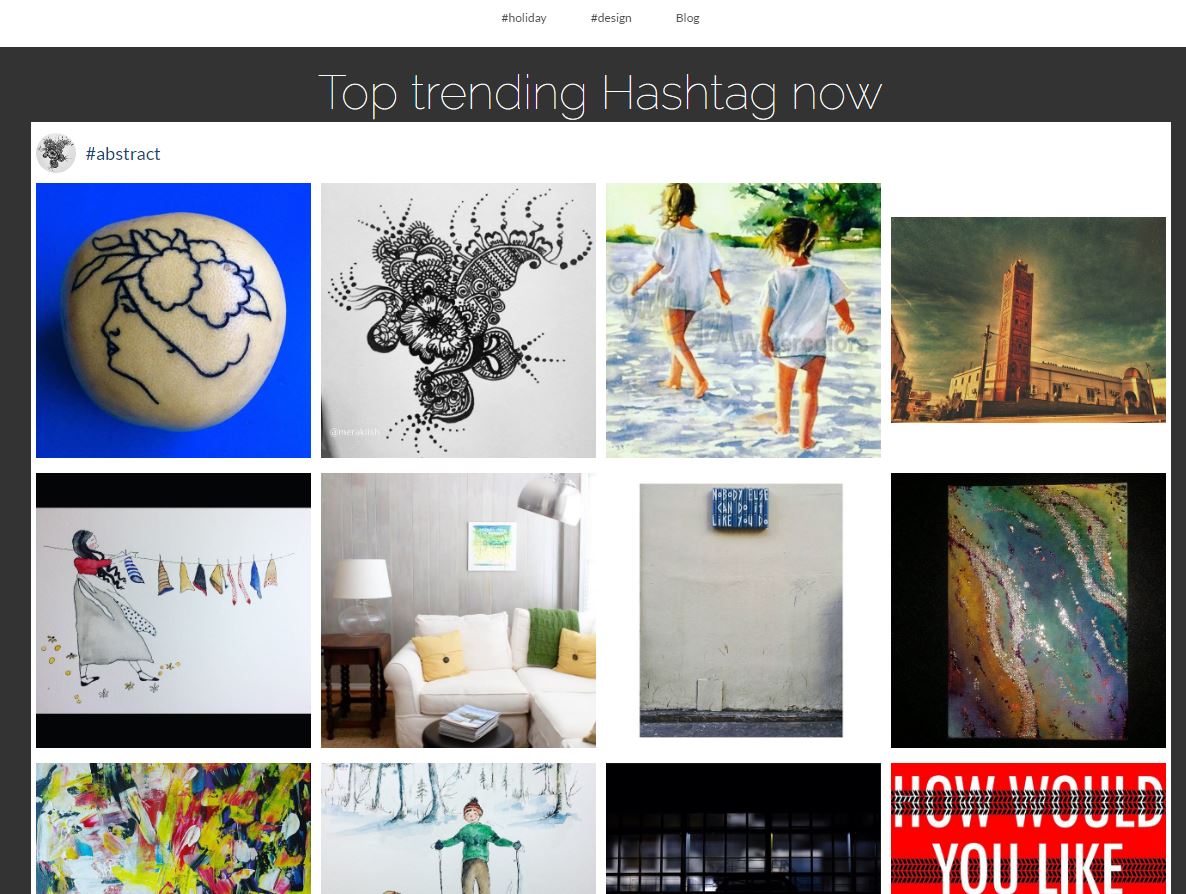
Task: Click the #abstract hashtag title
Action: click(x=123, y=154)
